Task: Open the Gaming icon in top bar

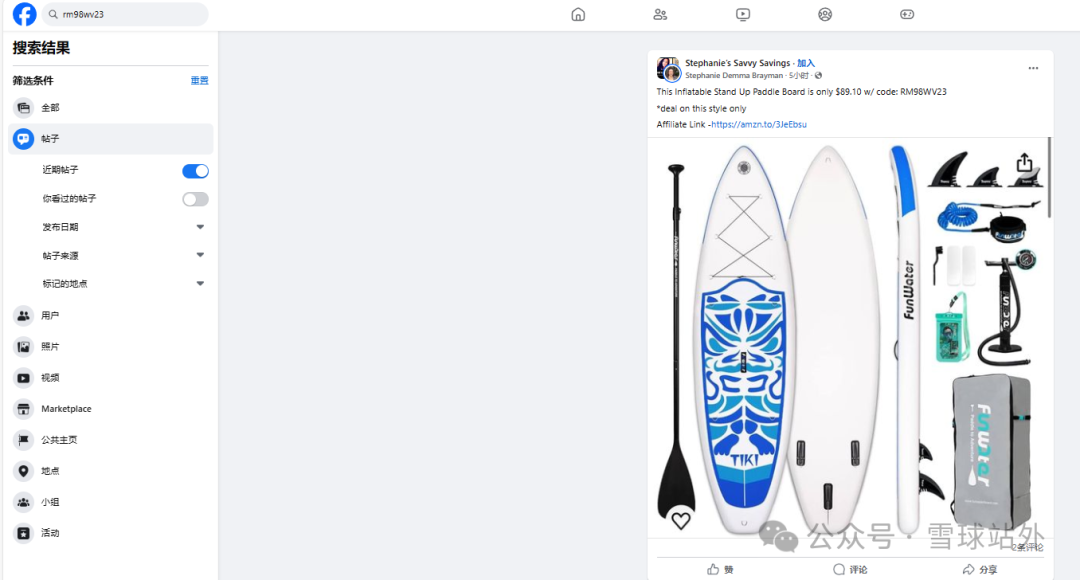Action: point(907,14)
